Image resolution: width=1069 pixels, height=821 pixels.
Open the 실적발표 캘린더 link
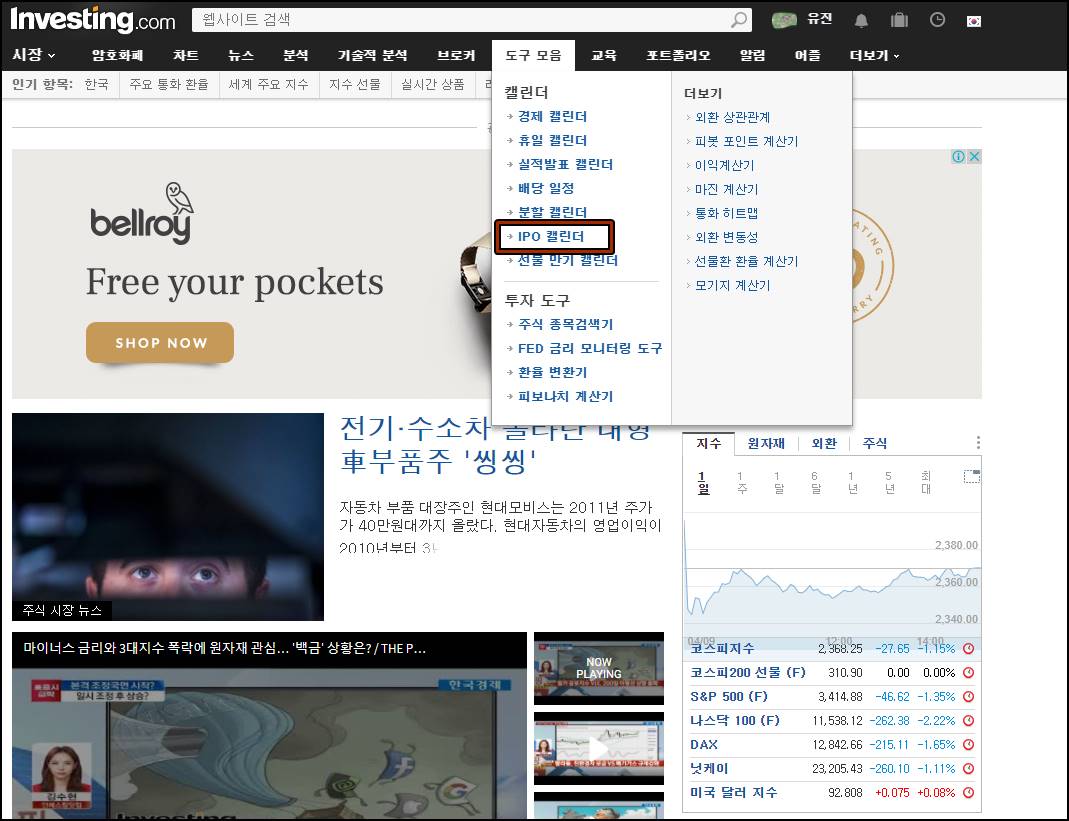[565, 164]
